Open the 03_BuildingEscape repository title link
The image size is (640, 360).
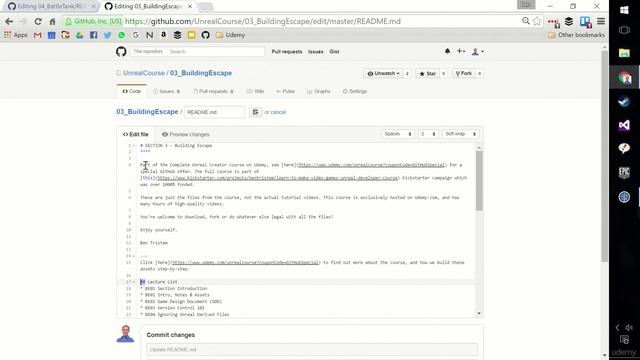coord(201,73)
